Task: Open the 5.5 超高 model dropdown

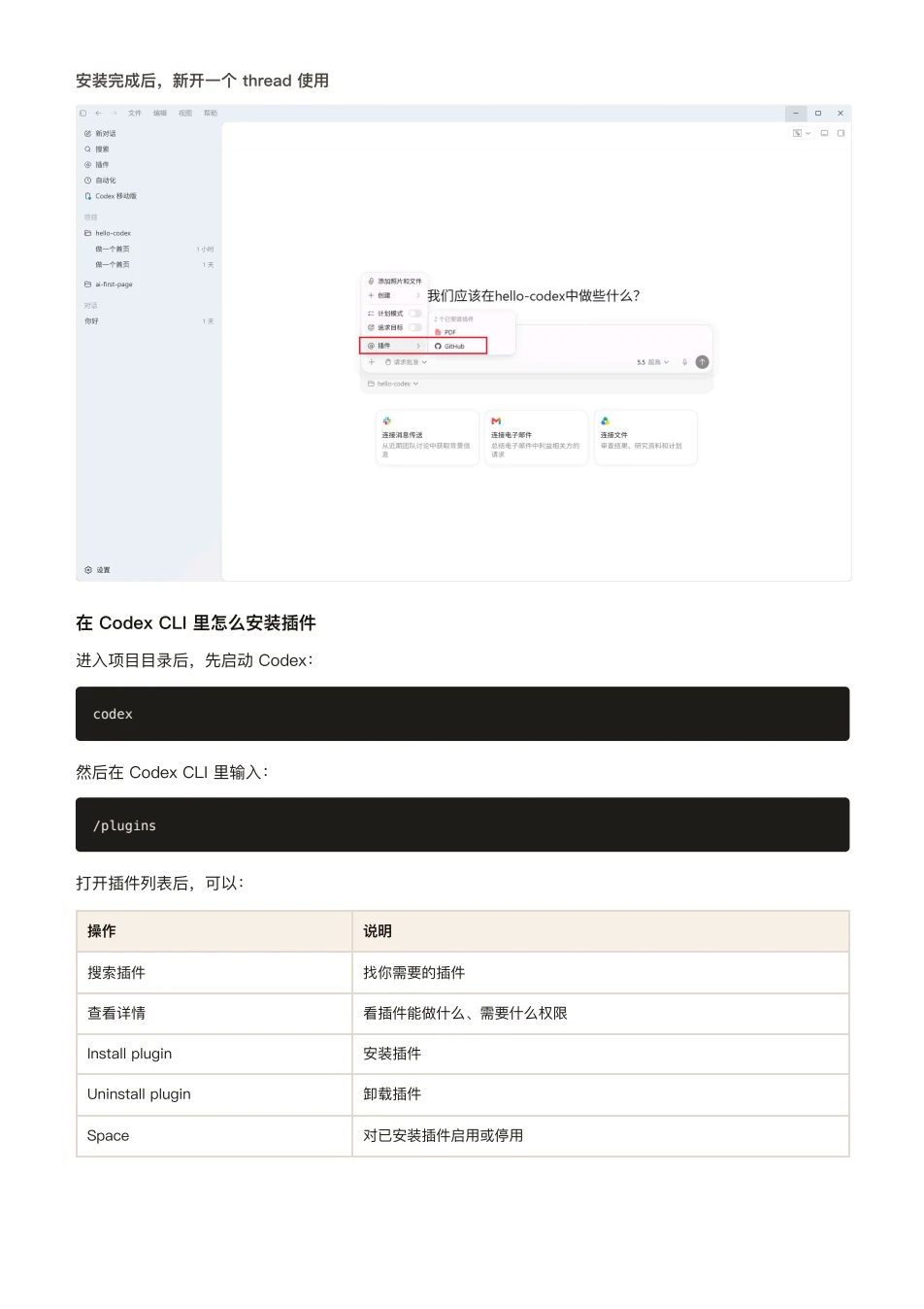Action: point(652,362)
